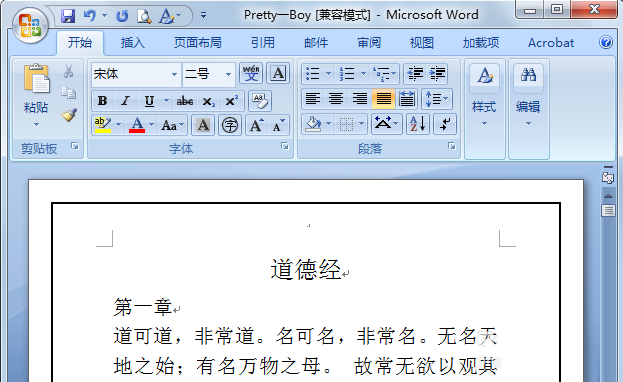Switch to the 开始 tab
The image size is (623, 382).
click(79, 43)
